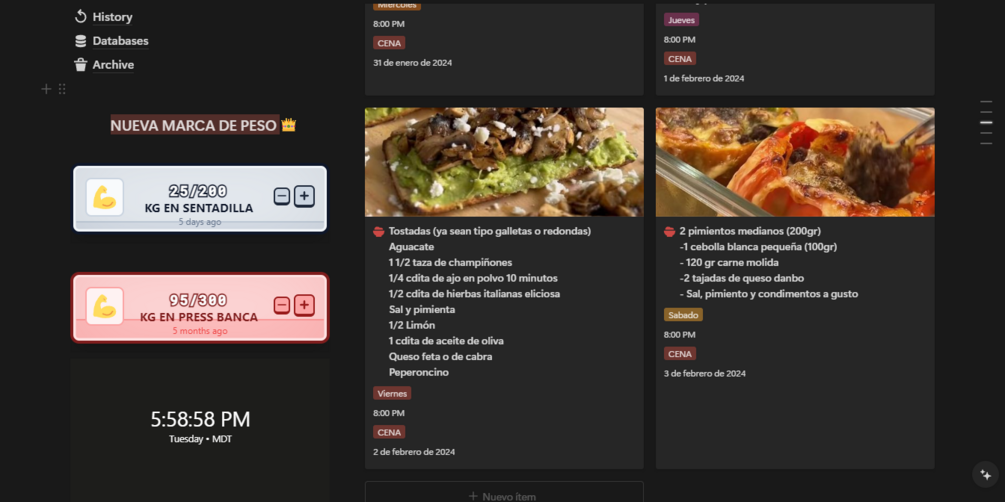Open the Databases page link
Viewport: 1005px width, 502px height.
pos(120,41)
